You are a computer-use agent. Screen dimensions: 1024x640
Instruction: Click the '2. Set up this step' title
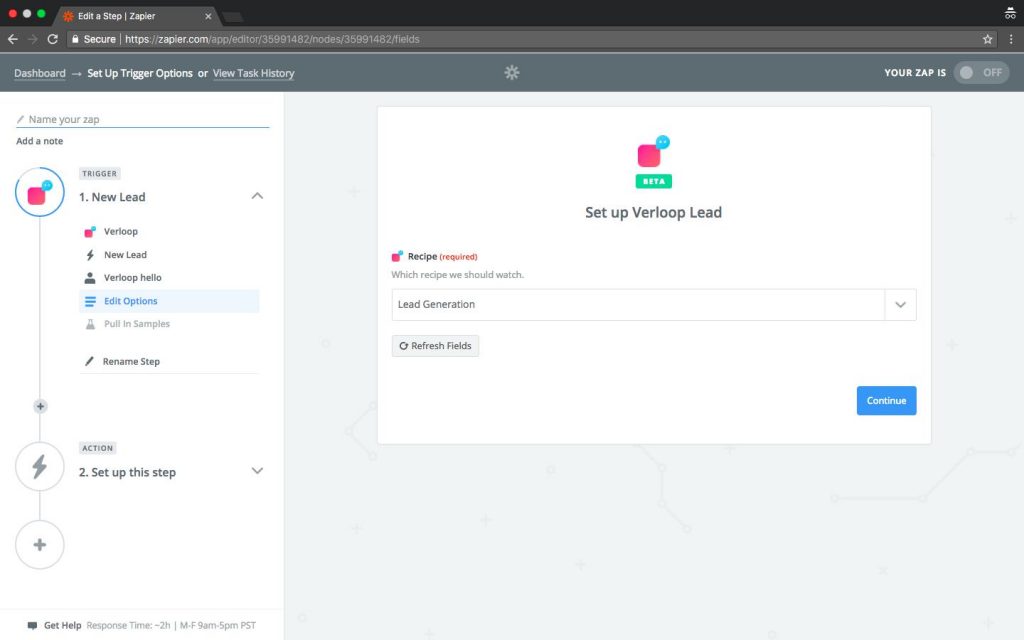(127, 472)
